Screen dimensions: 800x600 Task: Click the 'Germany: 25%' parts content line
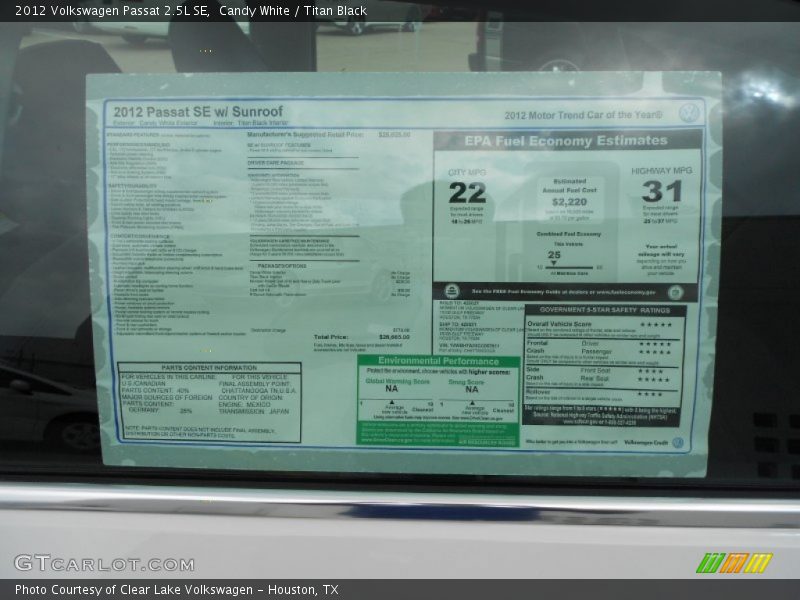[160, 411]
